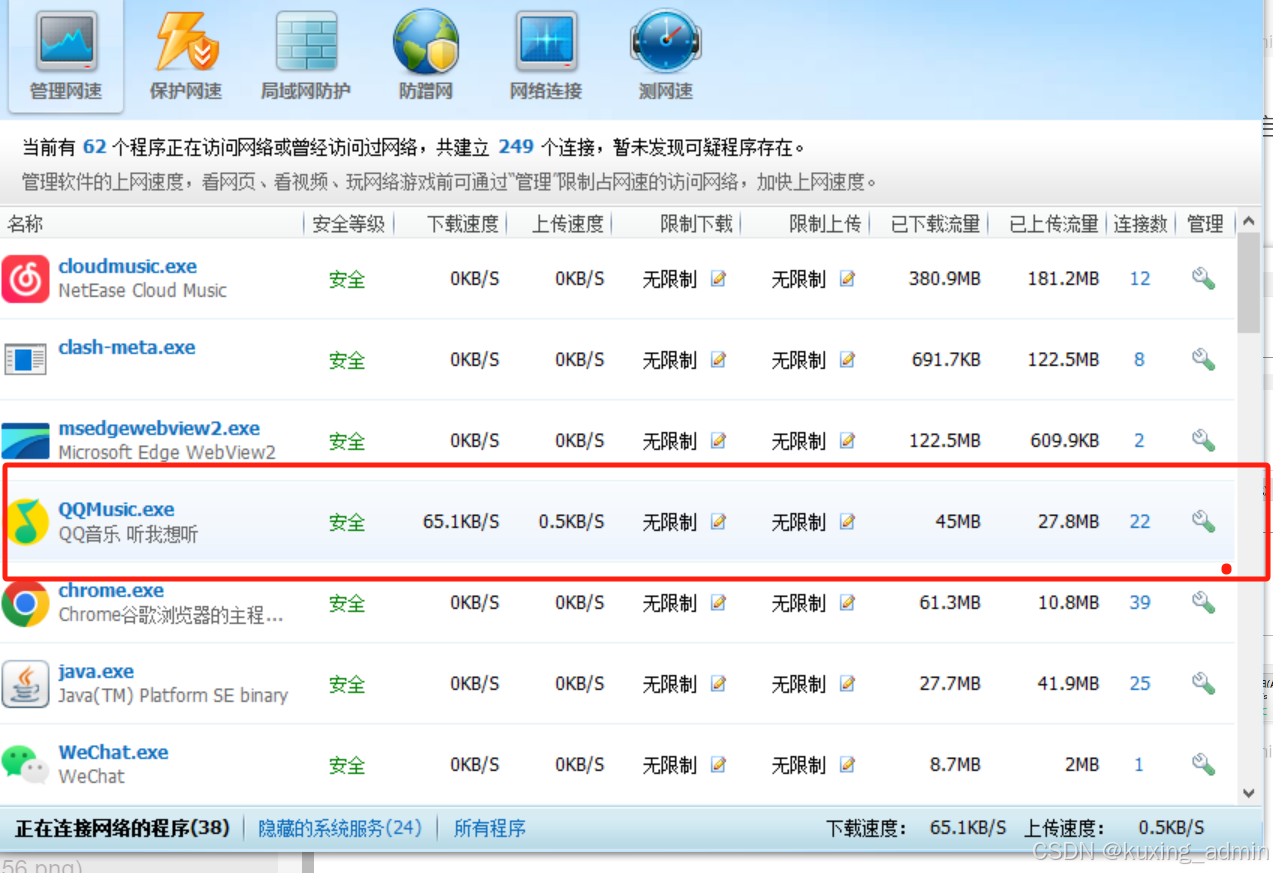The image size is (1273, 873).
Task: Open the 防蹭网 globe shield tool
Action: pyautogui.click(x=426, y=56)
